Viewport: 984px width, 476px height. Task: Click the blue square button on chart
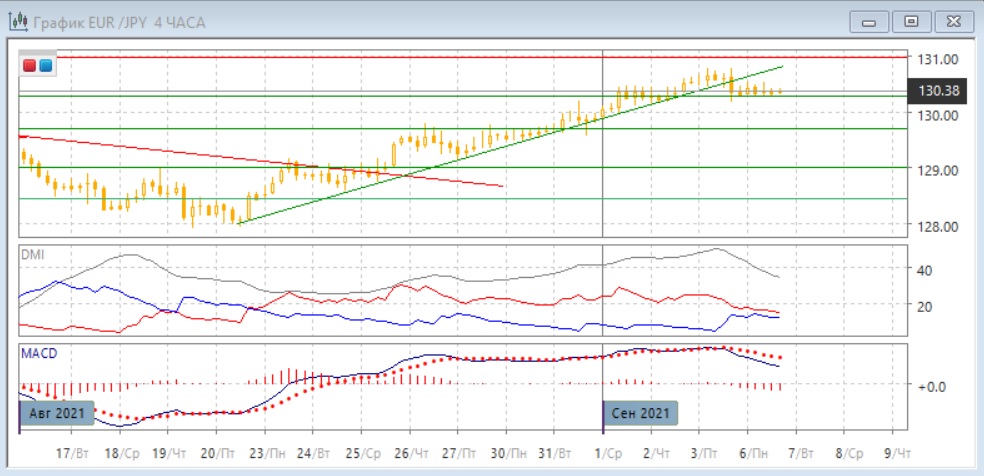click(x=45, y=66)
